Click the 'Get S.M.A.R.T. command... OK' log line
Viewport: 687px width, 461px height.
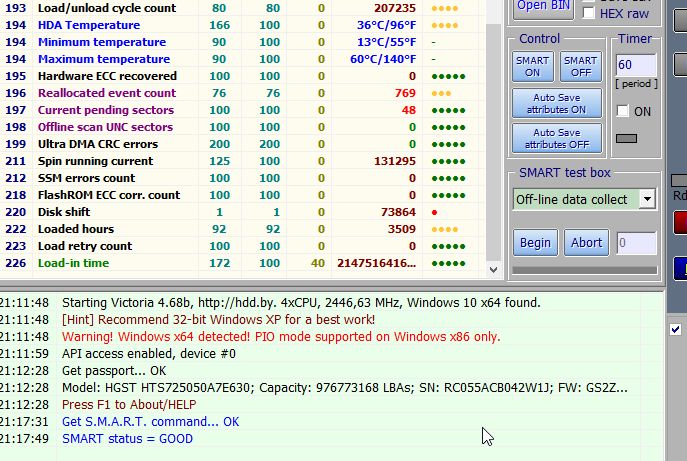151,422
